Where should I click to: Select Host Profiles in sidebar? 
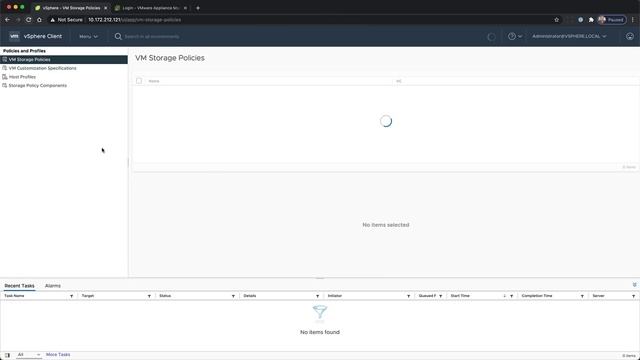[x=22, y=77]
